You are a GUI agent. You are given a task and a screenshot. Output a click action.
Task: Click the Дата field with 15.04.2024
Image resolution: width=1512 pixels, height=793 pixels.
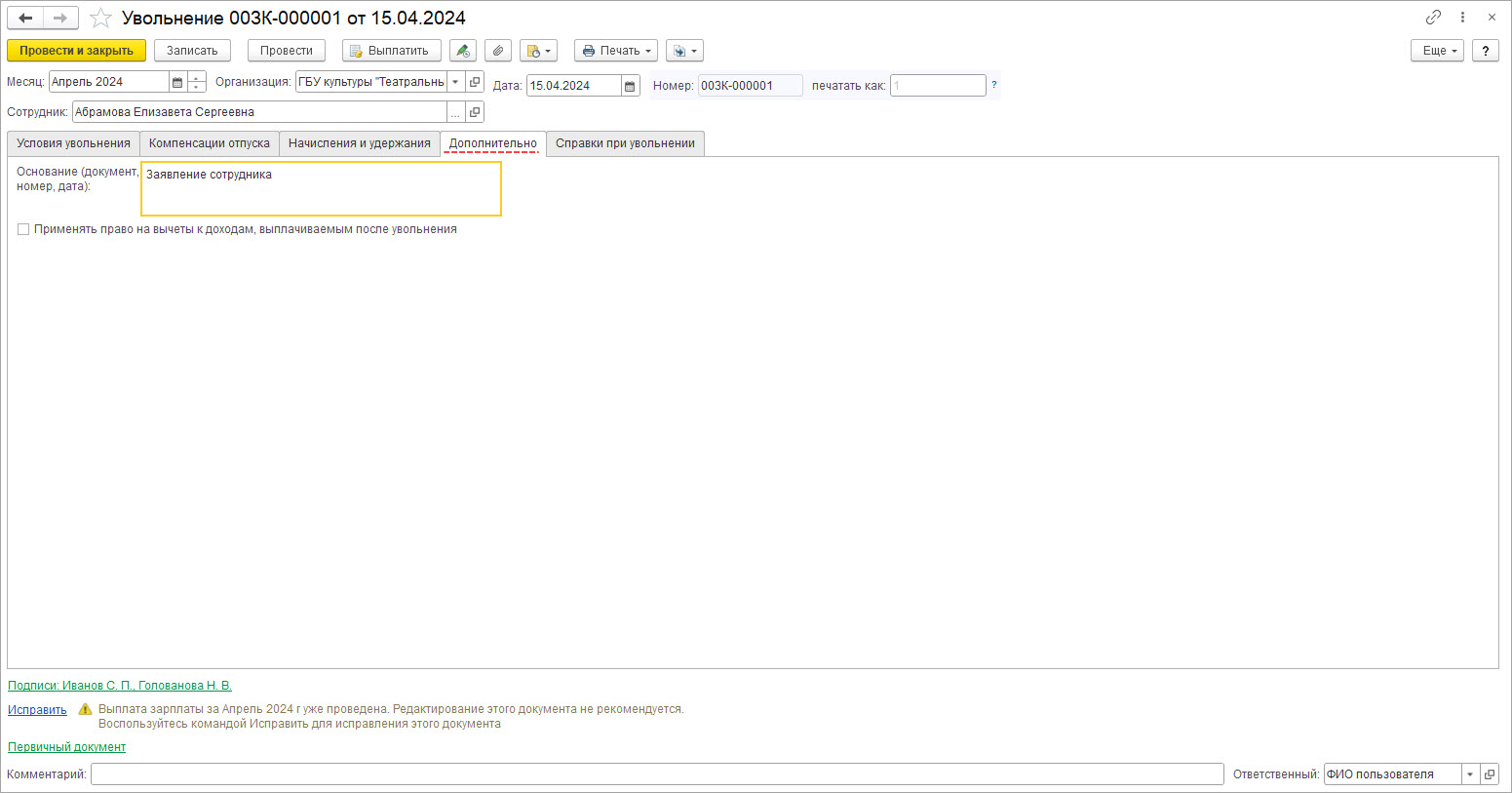[x=574, y=86]
